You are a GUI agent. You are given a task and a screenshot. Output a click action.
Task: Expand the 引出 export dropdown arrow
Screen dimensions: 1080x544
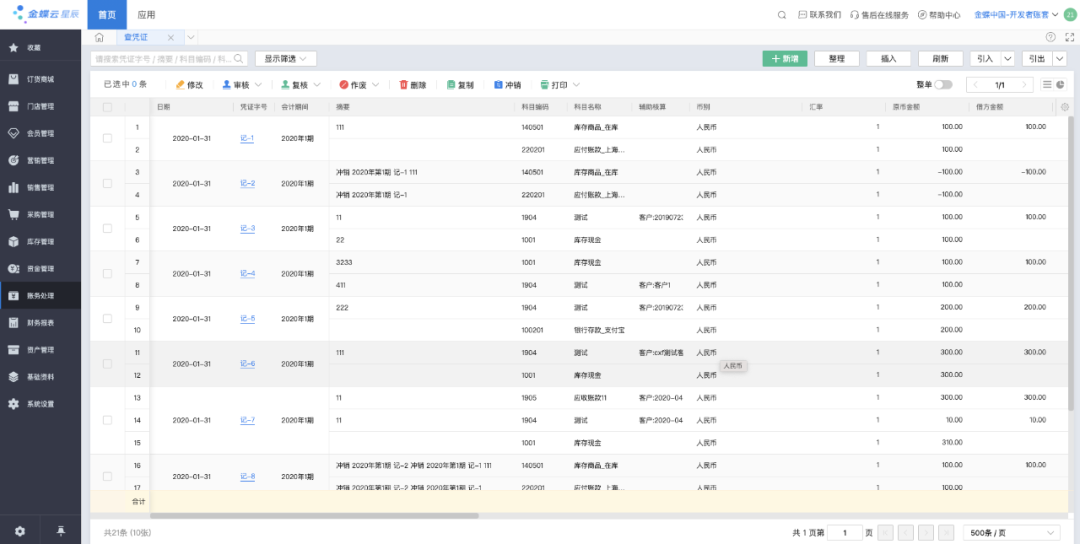1059,59
